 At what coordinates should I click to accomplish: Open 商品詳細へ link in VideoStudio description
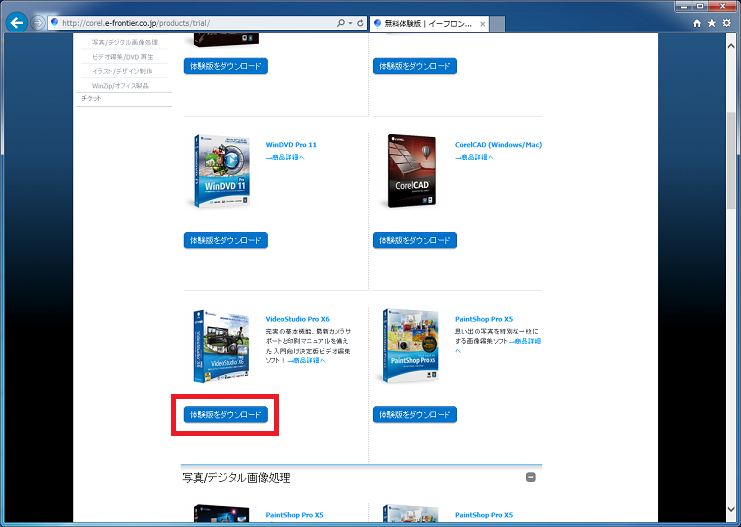(x=306, y=360)
